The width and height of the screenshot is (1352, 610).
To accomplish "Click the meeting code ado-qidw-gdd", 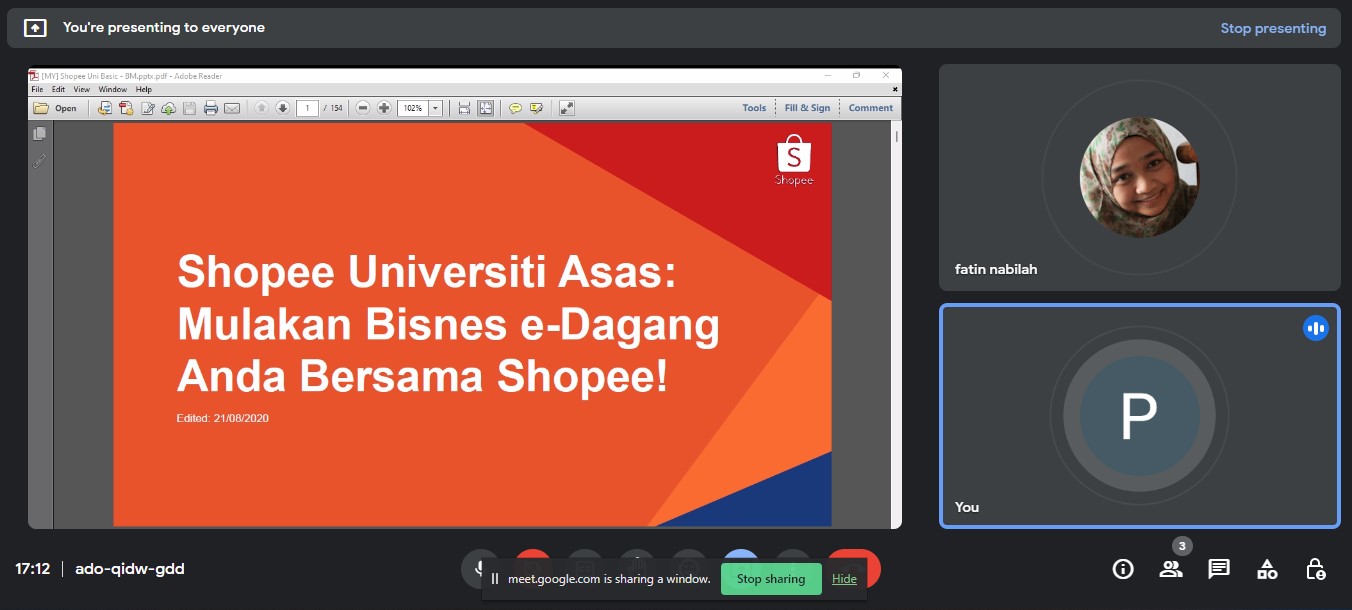I will 130,569.
